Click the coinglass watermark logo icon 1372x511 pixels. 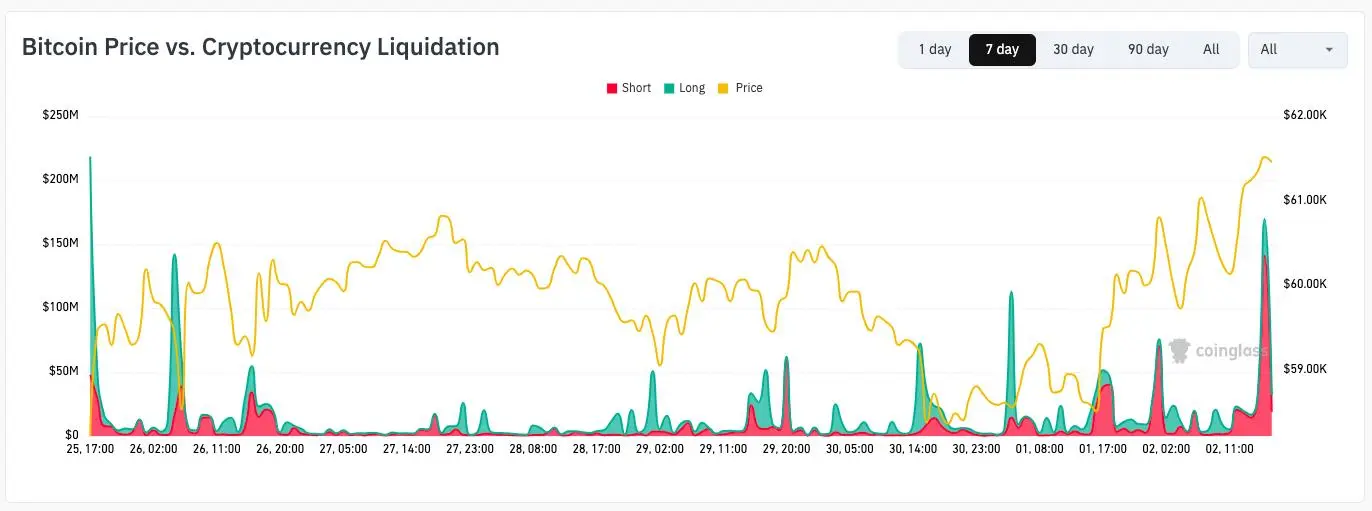coord(1179,350)
